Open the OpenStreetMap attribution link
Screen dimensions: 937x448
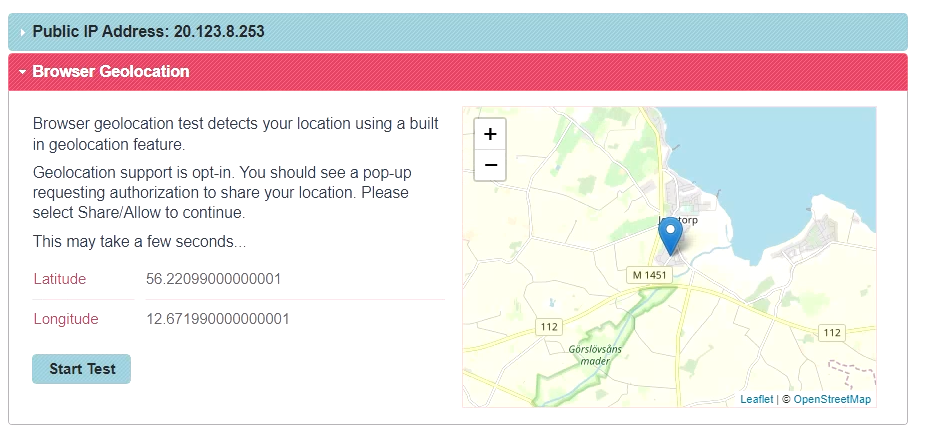coord(832,399)
